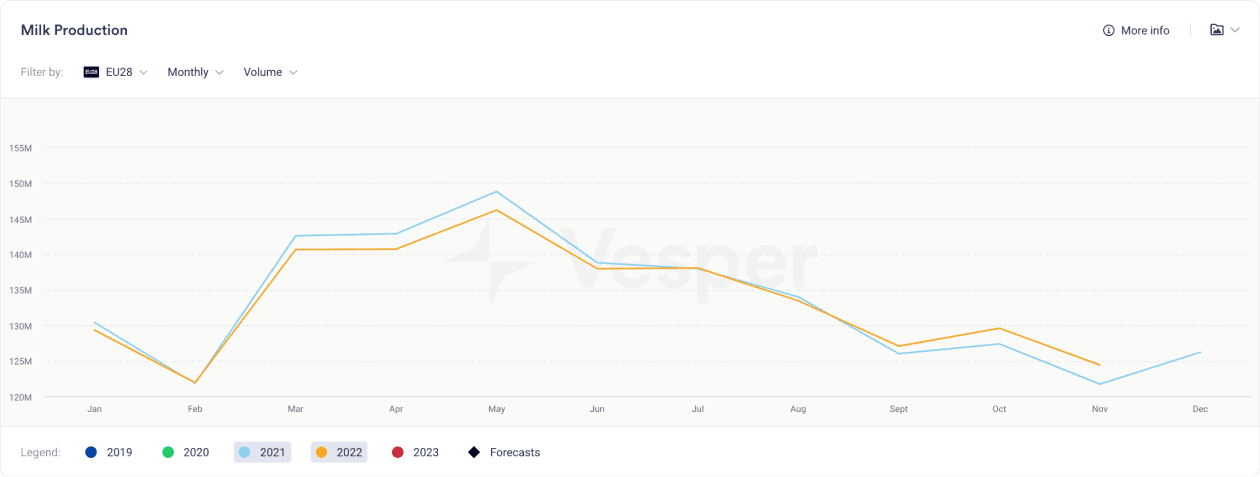
Task: Click the May peak on the 2021 line
Action: 497,192
